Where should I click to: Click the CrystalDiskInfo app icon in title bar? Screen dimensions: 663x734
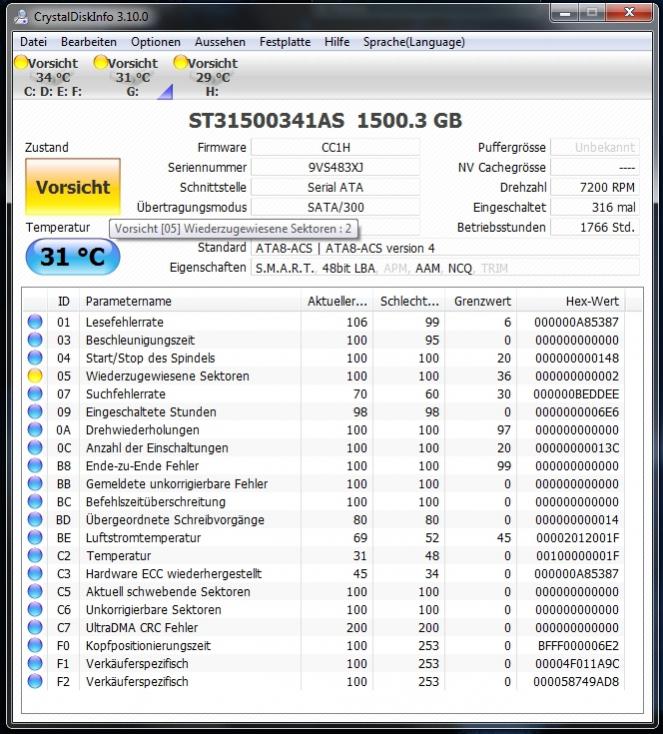point(21,17)
